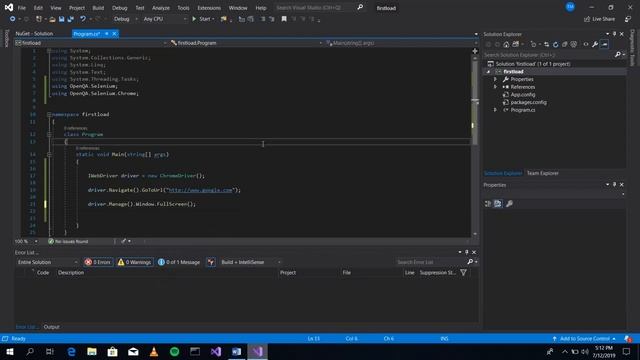Click the Collapse All icon in Solution Explorer

564,44
